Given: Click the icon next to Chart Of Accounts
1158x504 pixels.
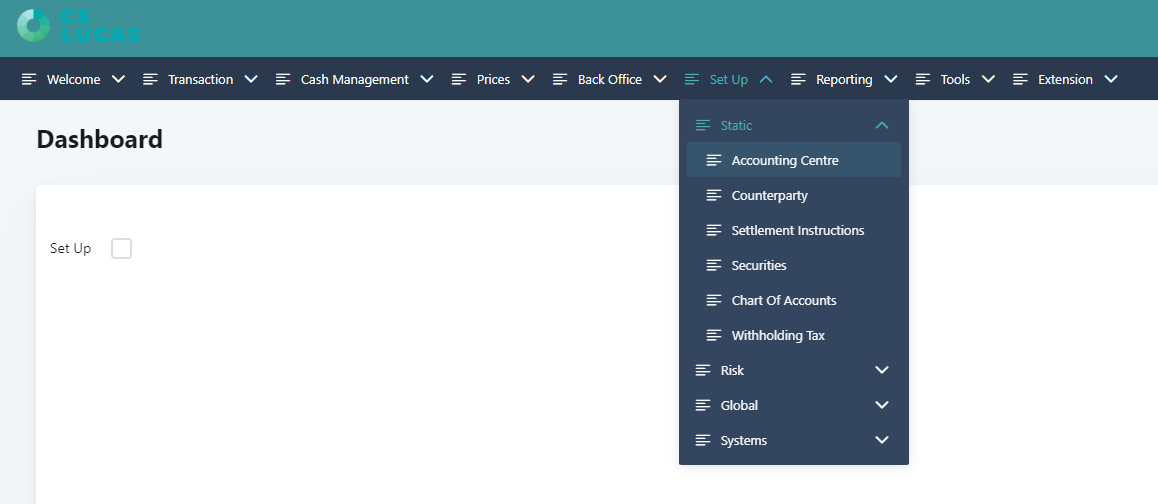Looking at the screenshot, I should pos(713,300).
